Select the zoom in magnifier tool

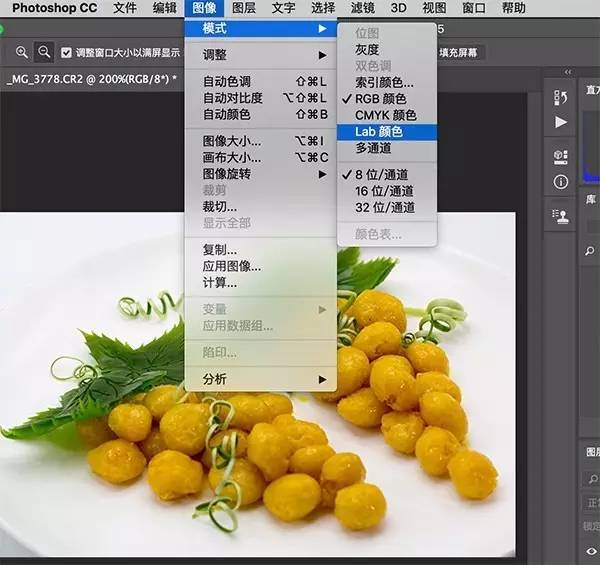(x=22, y=52)
